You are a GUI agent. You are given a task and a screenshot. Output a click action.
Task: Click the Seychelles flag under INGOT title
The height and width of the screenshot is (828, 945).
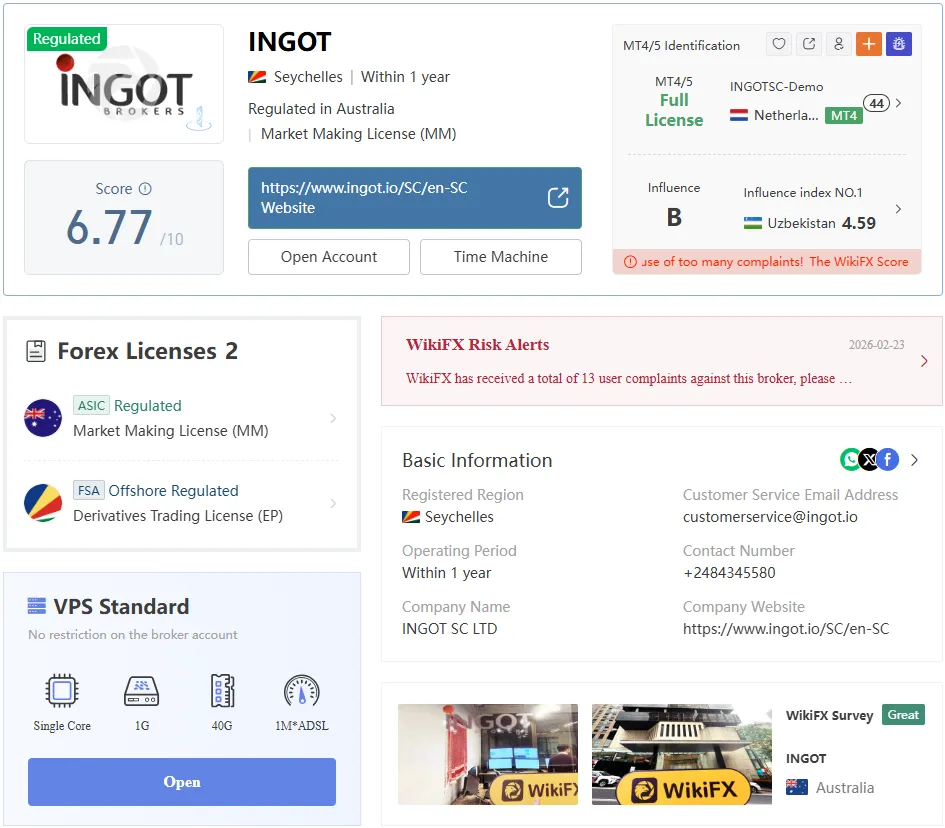click(x=257, y=77)
